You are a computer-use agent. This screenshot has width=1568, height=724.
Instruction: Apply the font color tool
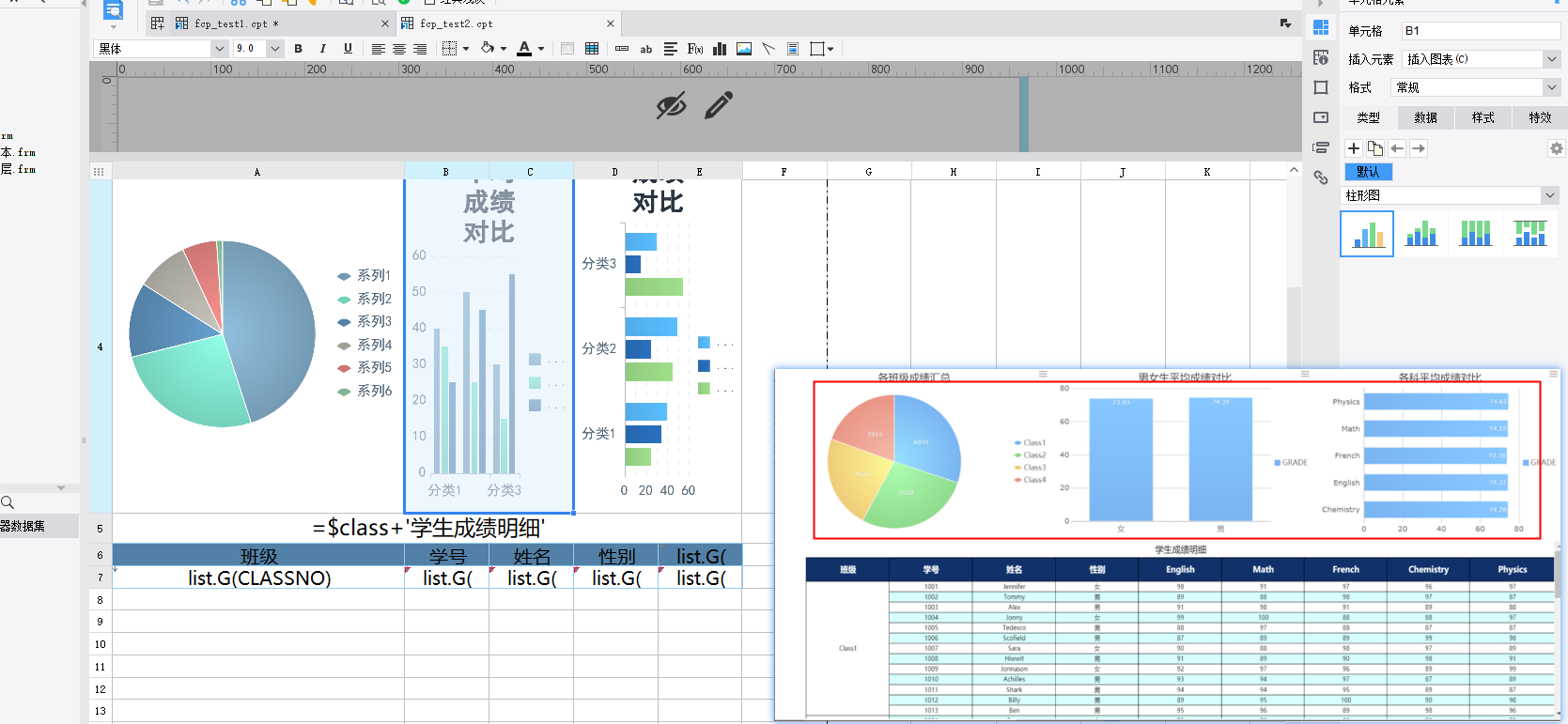pyautogui.click(x=524, y=49)
